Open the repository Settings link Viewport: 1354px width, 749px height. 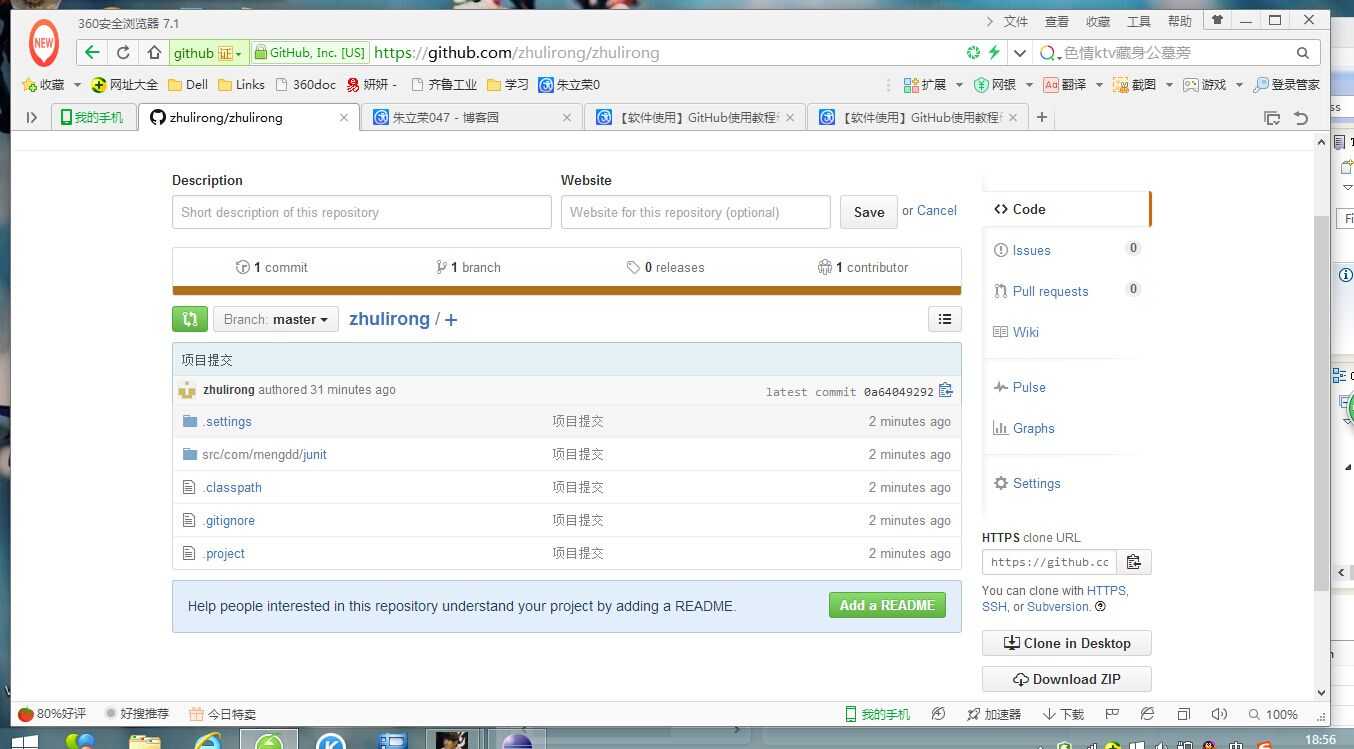pyautogui.click(x=1037, y=483)
